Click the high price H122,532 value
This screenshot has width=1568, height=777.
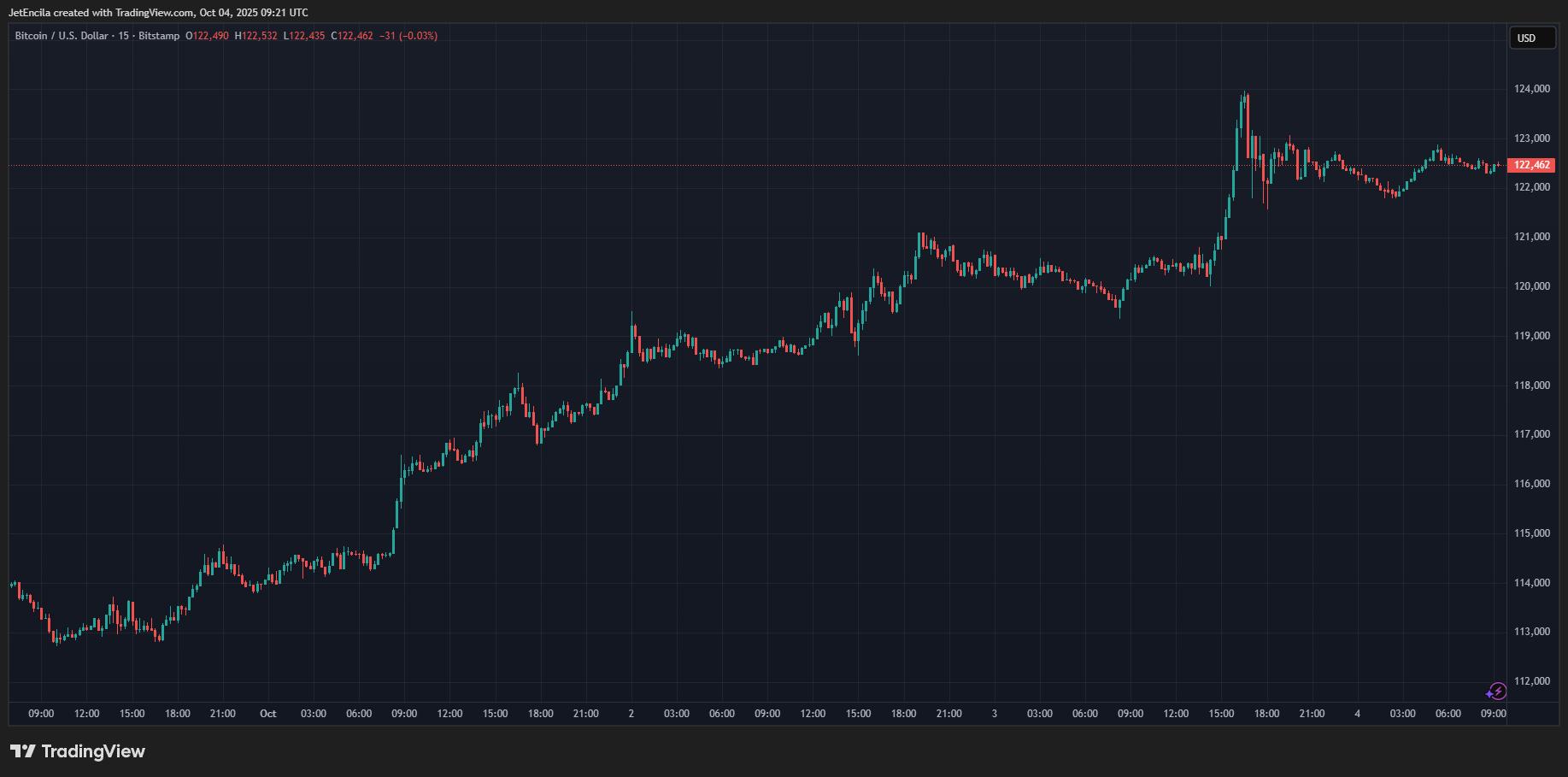256,36
